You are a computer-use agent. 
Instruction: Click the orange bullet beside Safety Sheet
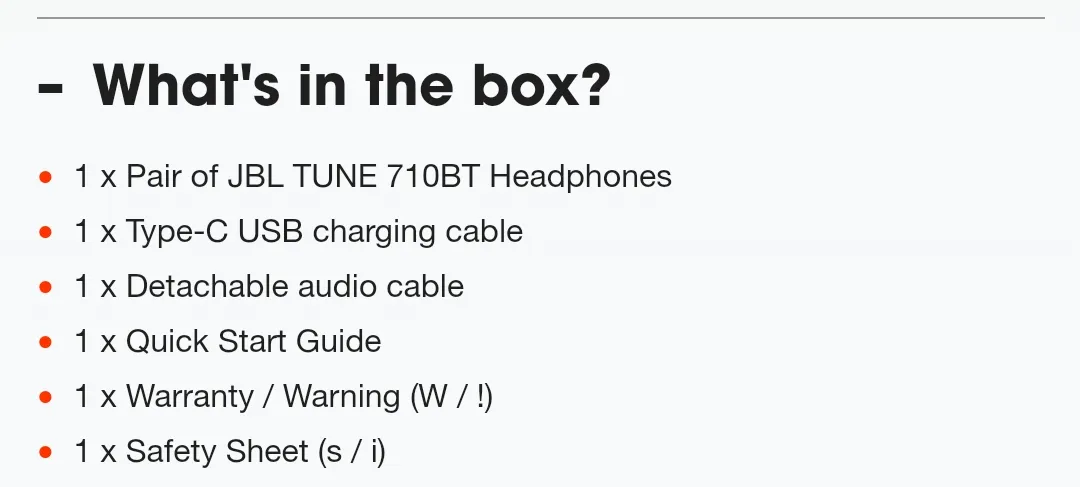[x=45, y=453]
